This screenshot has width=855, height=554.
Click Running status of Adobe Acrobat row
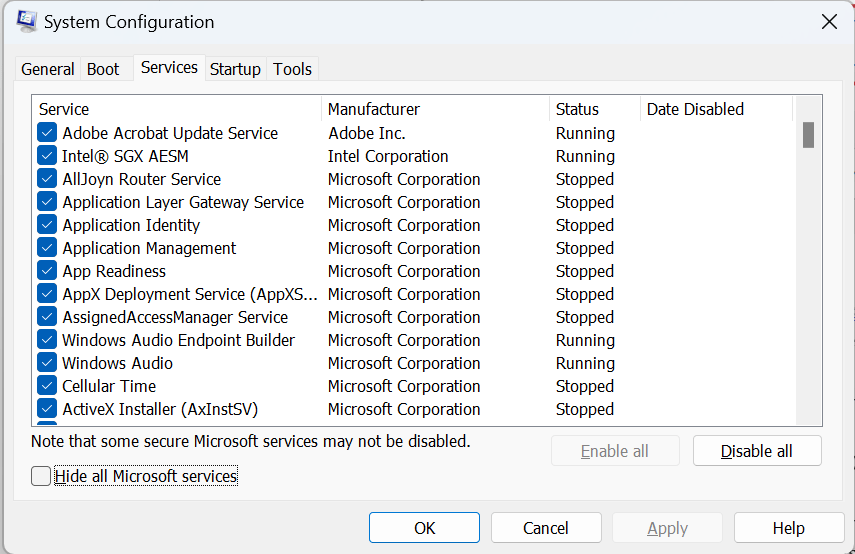(x=585, y=133)
